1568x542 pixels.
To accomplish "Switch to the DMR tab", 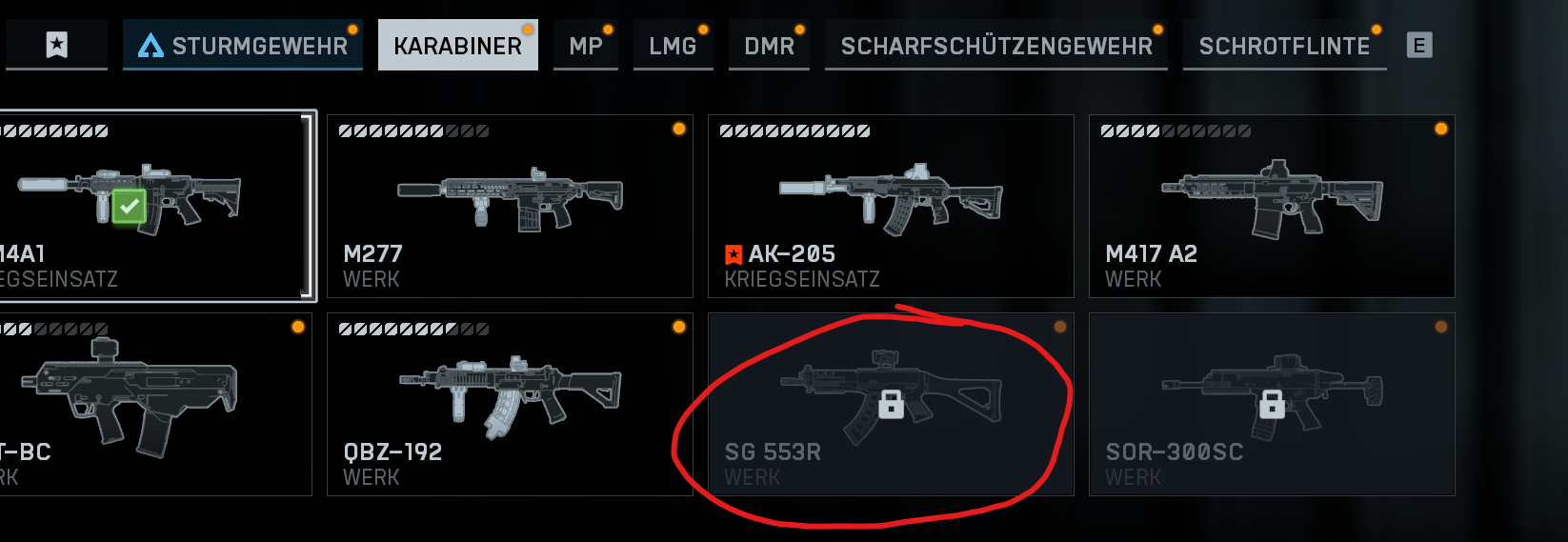I will point(770,45).
